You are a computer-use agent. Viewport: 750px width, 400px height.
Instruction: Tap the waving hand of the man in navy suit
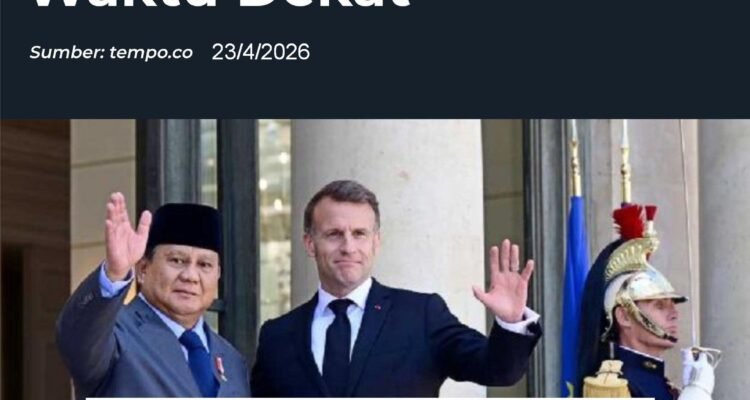click(x=505, y=281)
